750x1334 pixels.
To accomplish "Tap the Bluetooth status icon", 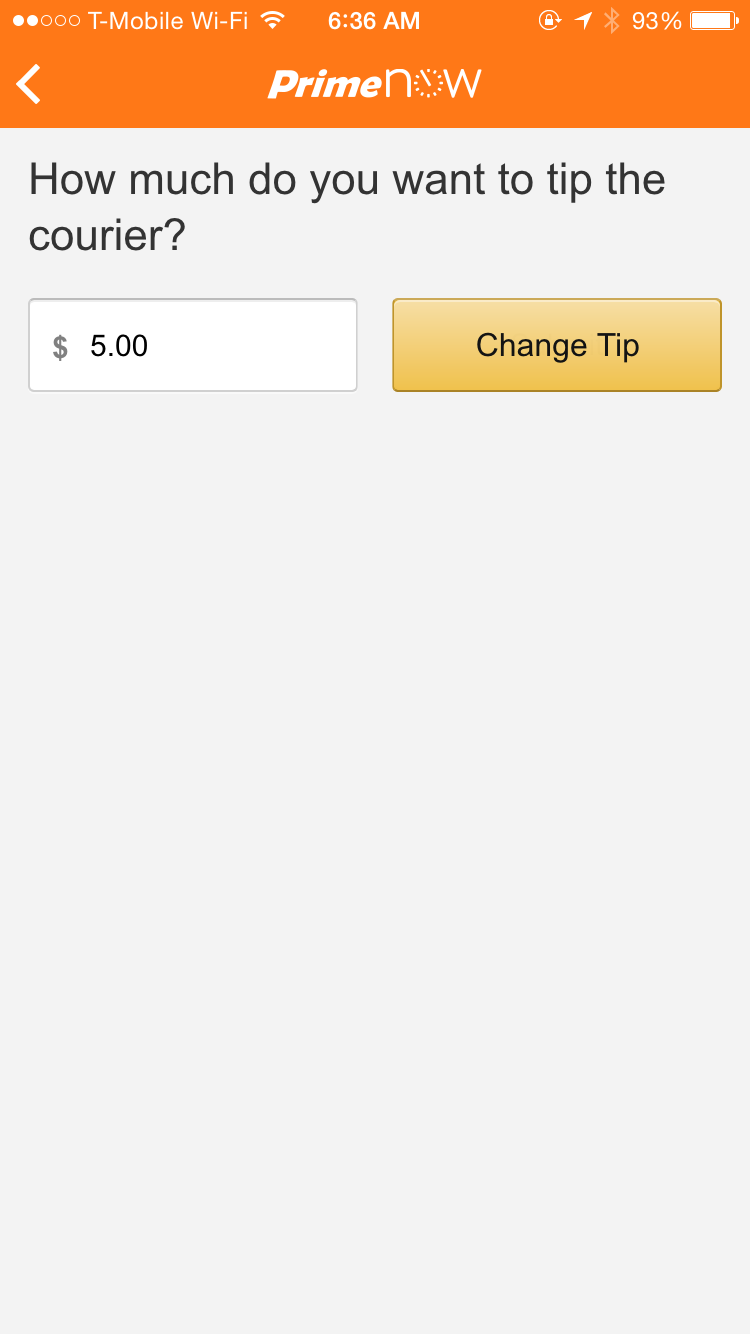I will coord(611,20).
